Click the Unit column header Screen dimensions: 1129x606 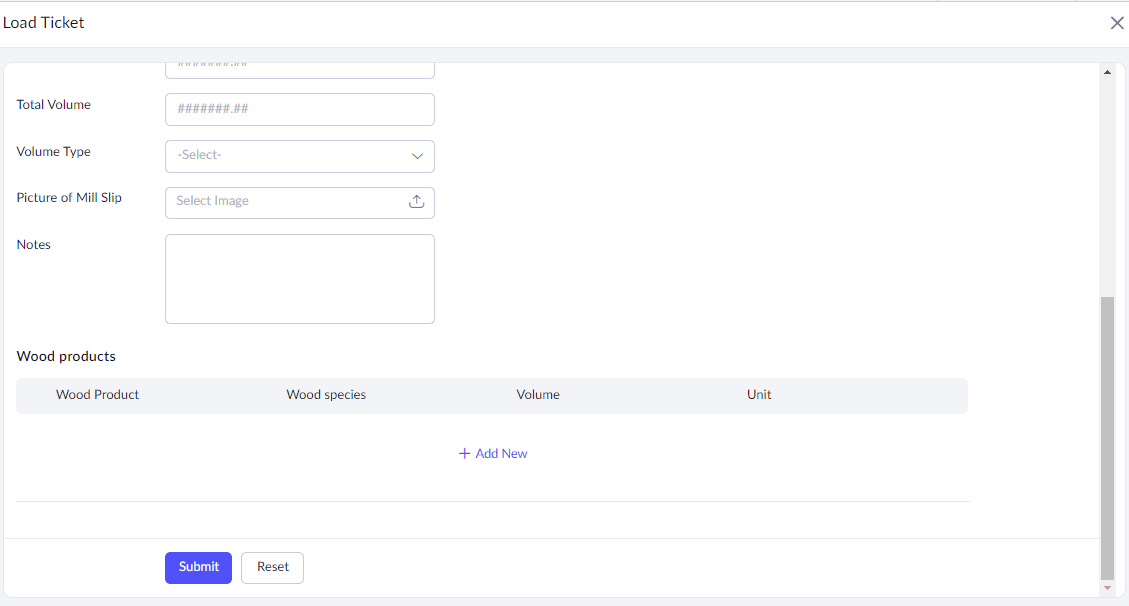pyautogui.click(x=759, y=395)
